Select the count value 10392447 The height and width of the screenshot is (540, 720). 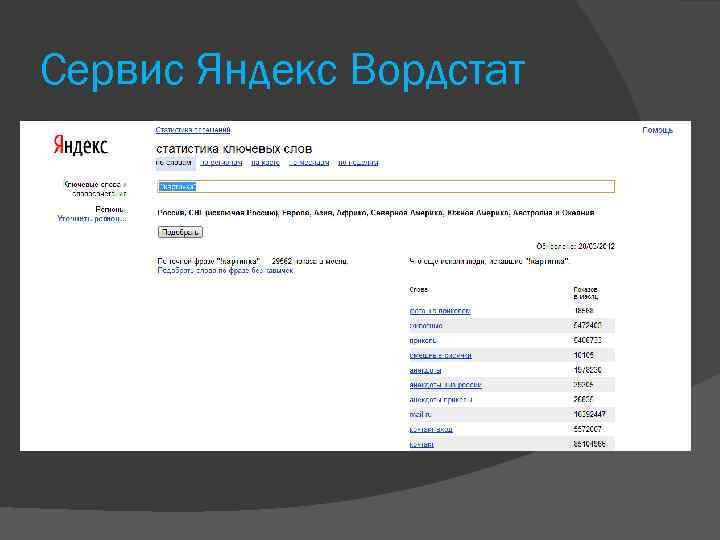(x=589, y=414)
